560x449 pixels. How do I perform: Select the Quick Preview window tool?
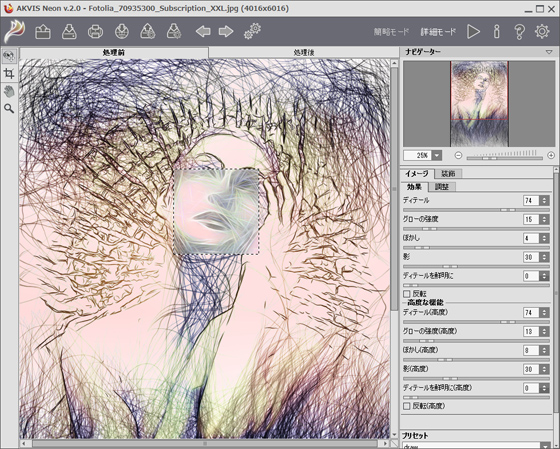tap(9, 55)
